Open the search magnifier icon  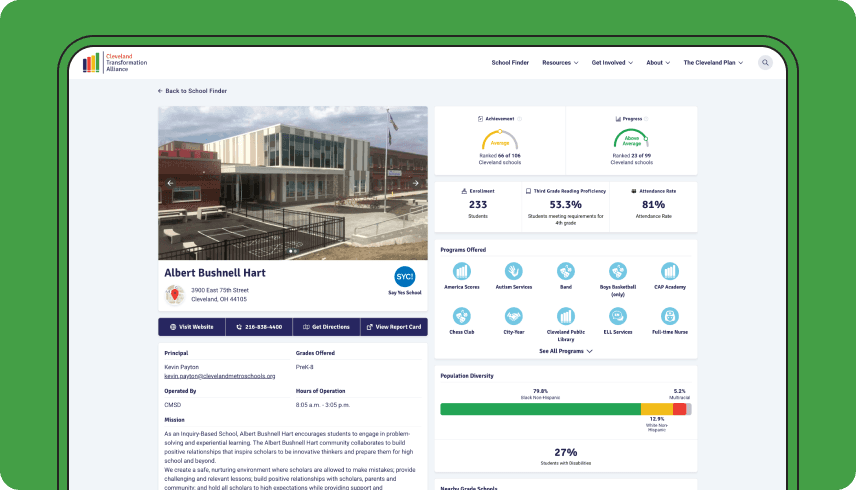point(765,63)
